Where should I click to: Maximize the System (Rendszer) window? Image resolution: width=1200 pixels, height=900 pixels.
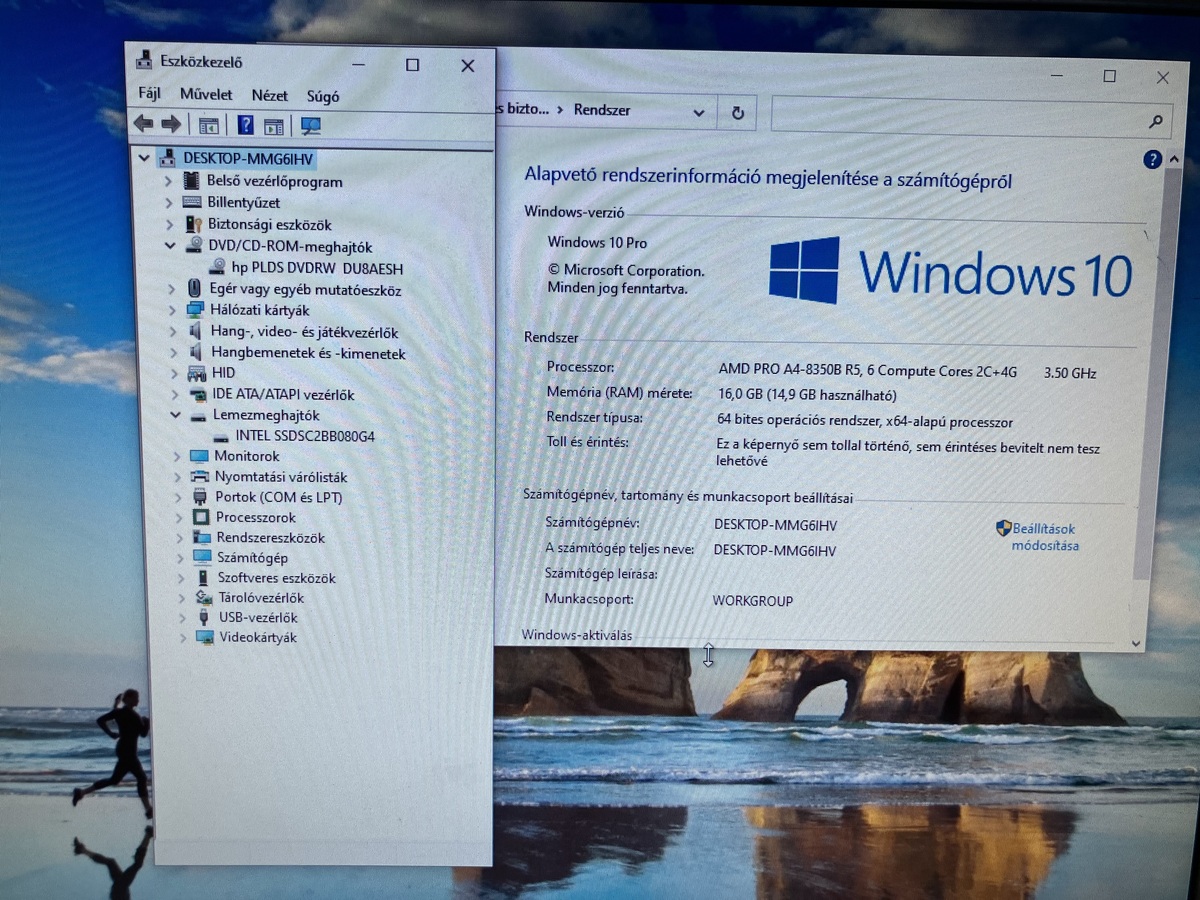tap(1109, 76)
